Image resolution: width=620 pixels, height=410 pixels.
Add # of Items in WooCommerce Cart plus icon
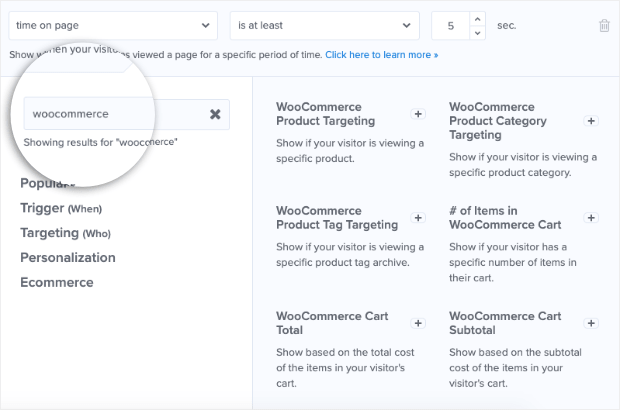click(591, 218)
